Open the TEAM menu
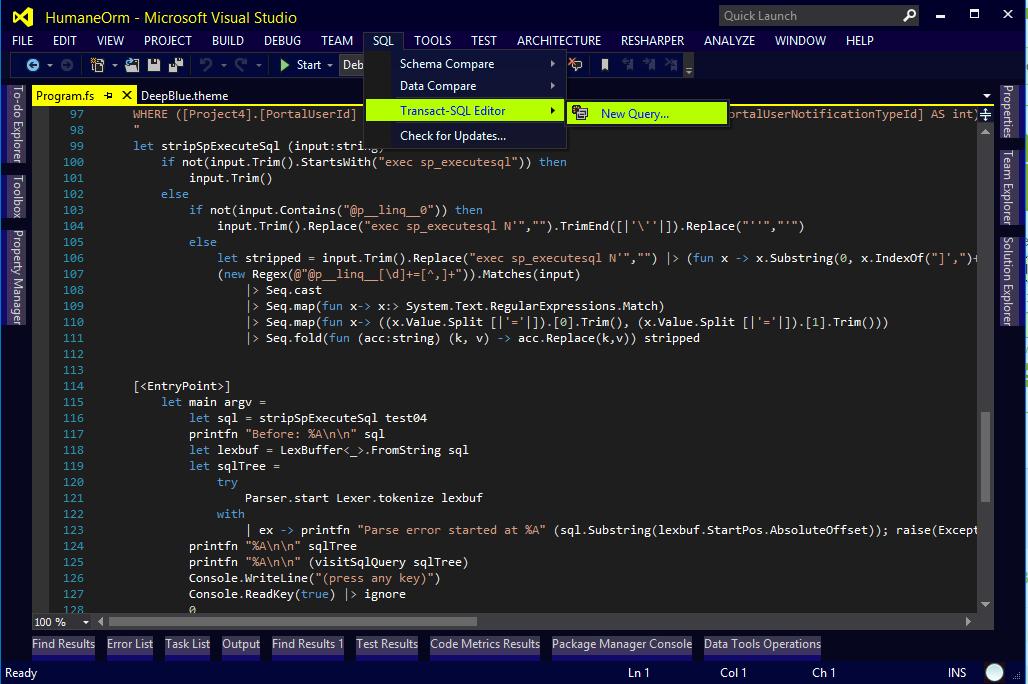This screenshot has height=684, width=1028. pyautogui.click(x=336, y=41)
